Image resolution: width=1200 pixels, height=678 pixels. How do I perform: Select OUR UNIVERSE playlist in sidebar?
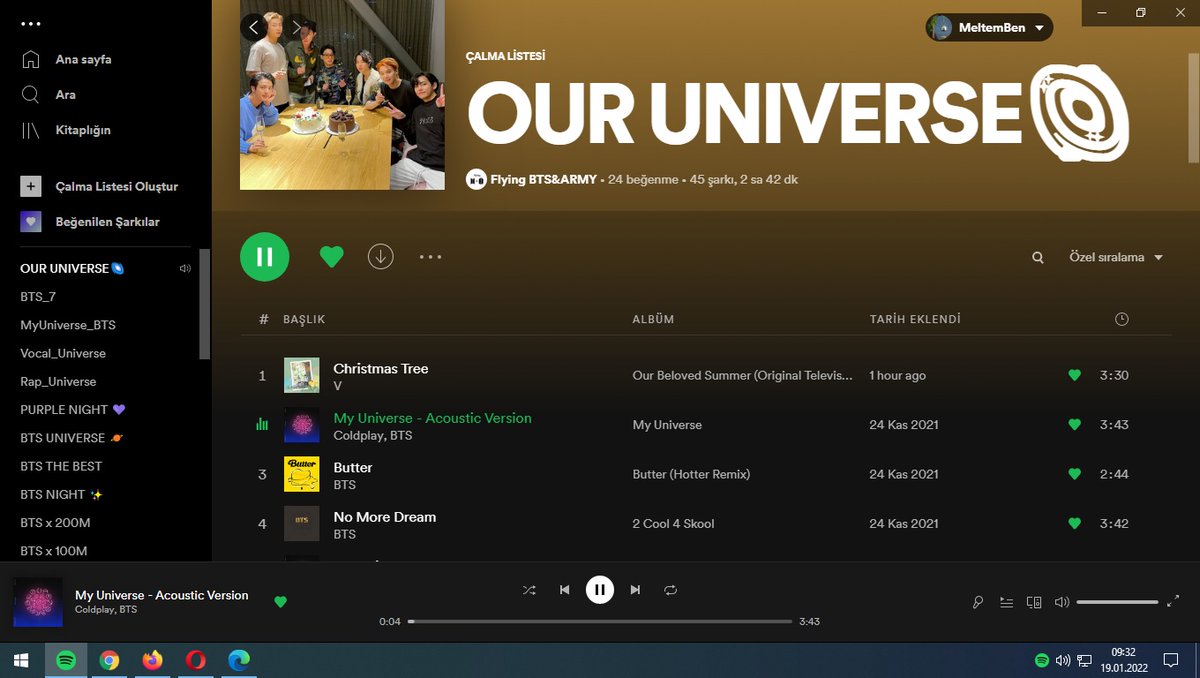[72, 268]
